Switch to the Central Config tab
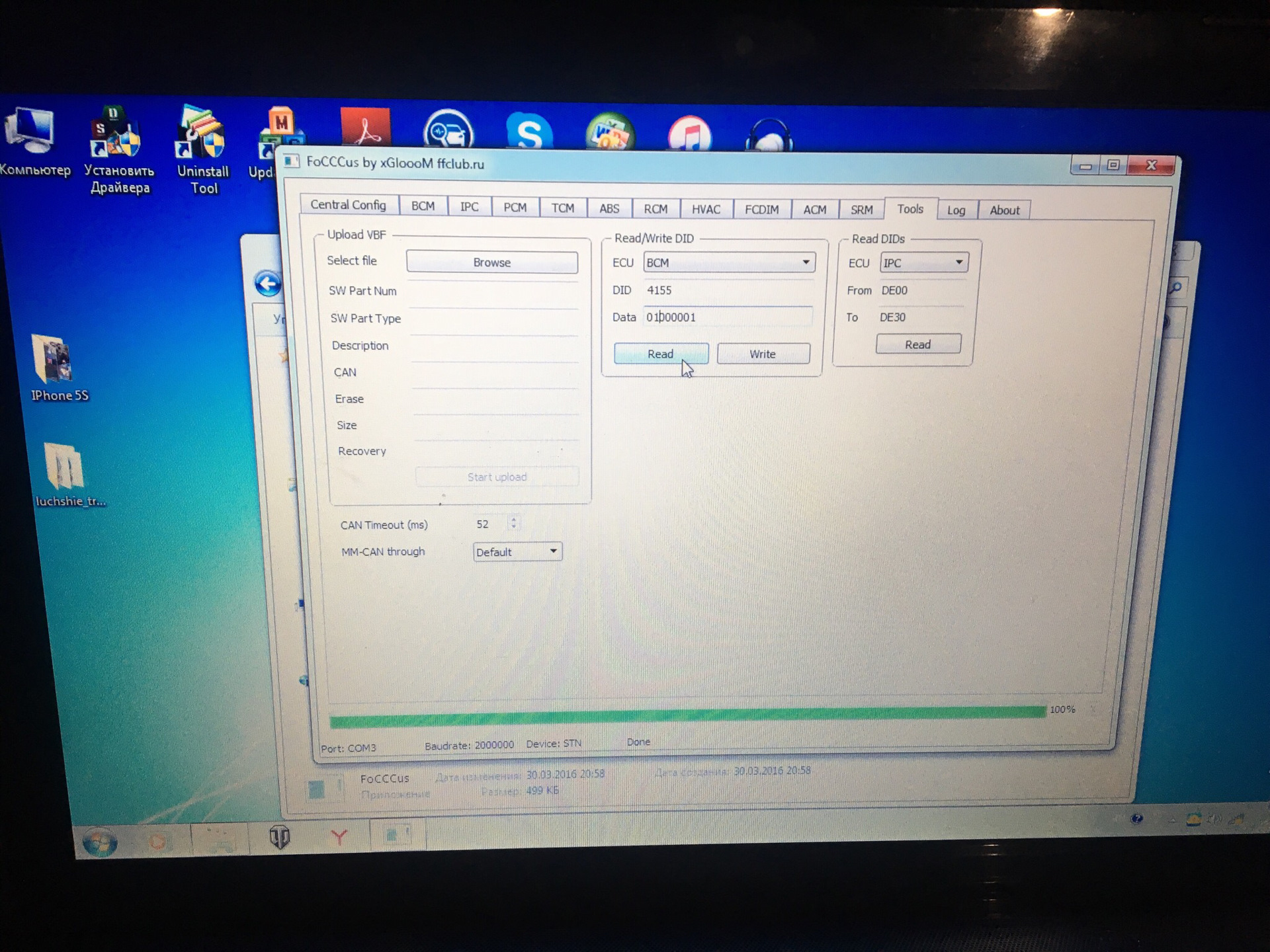 tap(349, 205)
